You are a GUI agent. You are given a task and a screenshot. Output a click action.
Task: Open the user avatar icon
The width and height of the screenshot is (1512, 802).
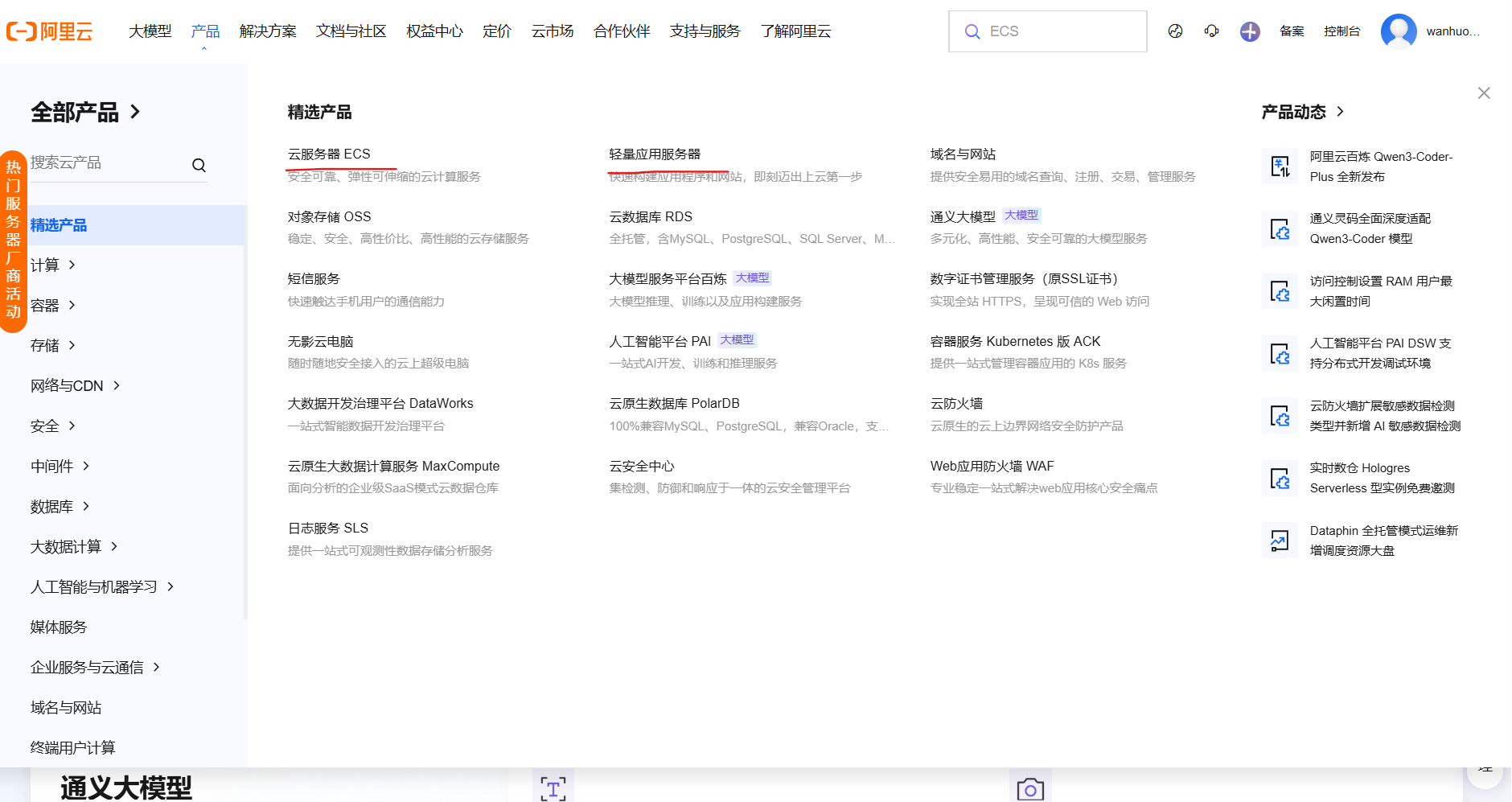click(1399, 31)
